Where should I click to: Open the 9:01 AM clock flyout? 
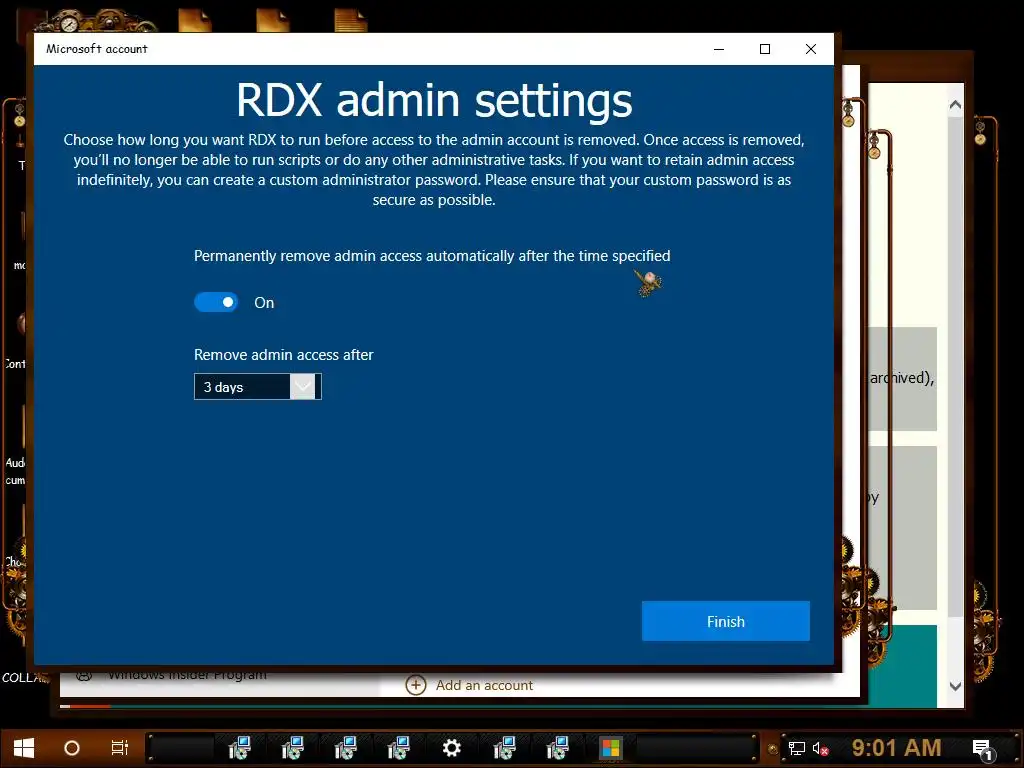click(896, 748)
